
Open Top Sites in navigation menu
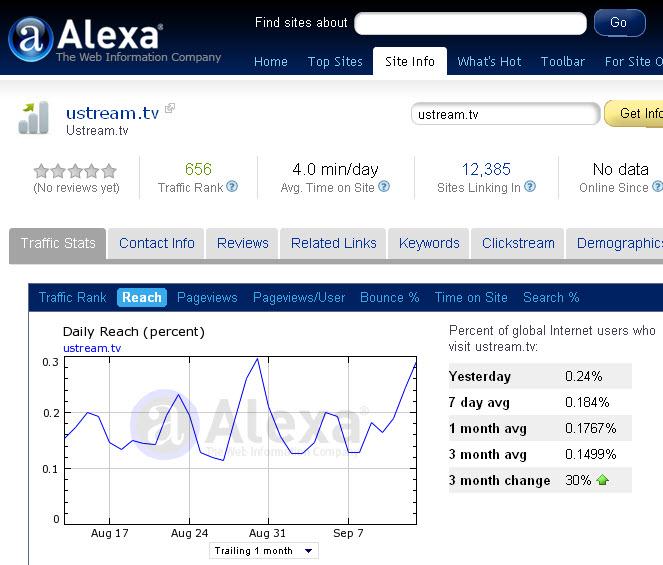335,61
